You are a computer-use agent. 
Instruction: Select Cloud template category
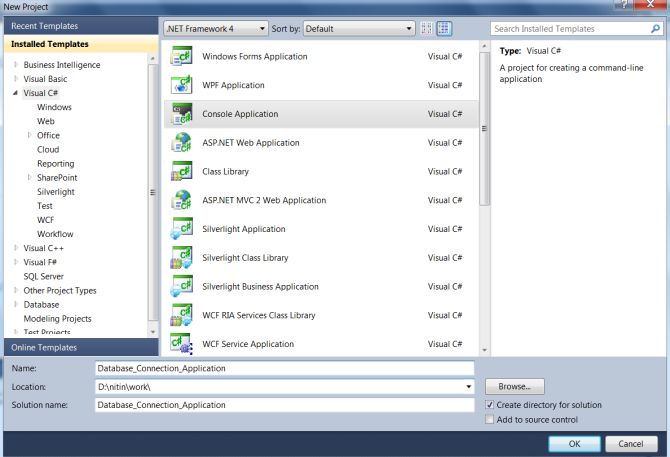pos(48,149)
